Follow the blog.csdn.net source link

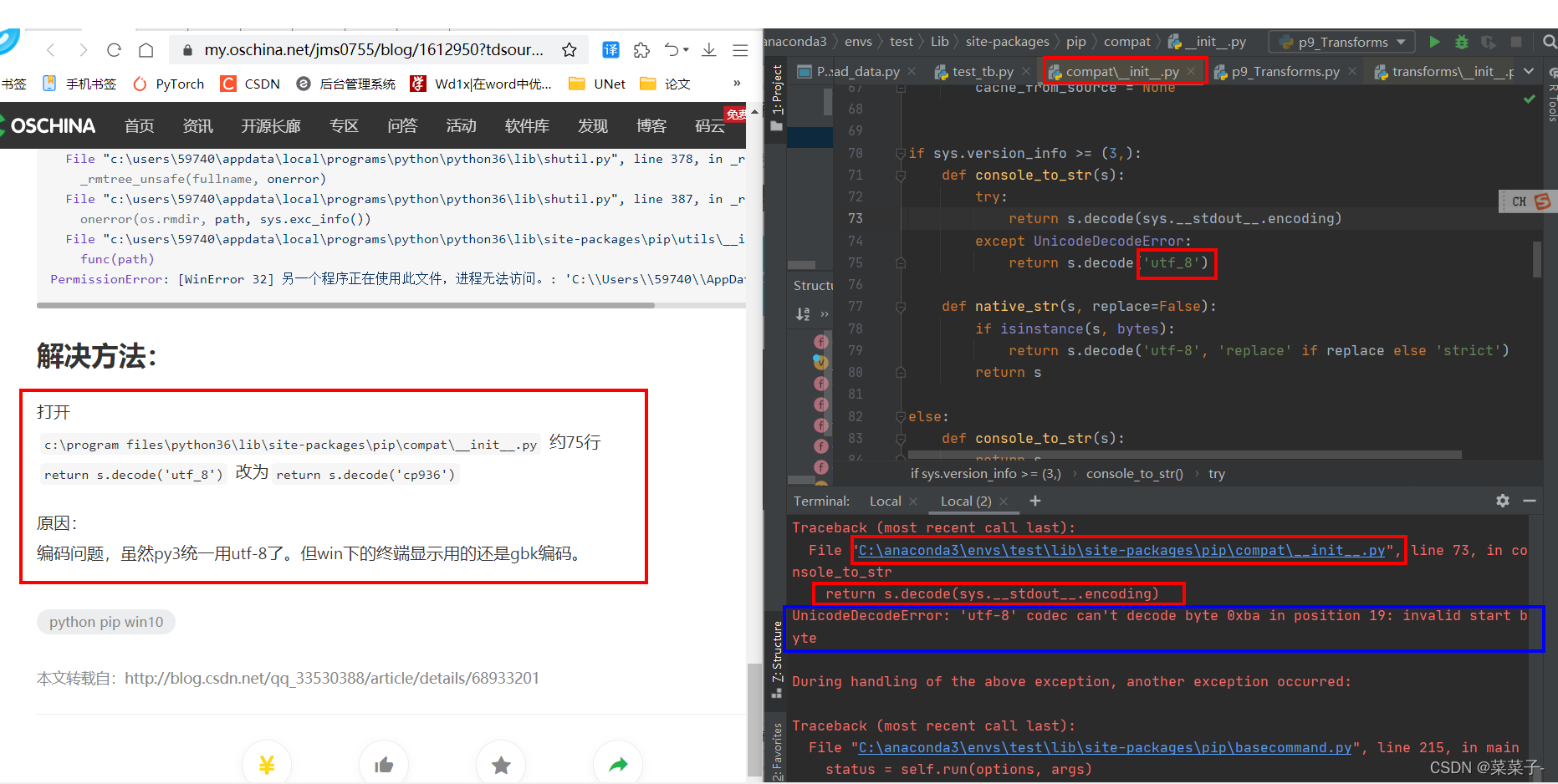click(332, 678)
